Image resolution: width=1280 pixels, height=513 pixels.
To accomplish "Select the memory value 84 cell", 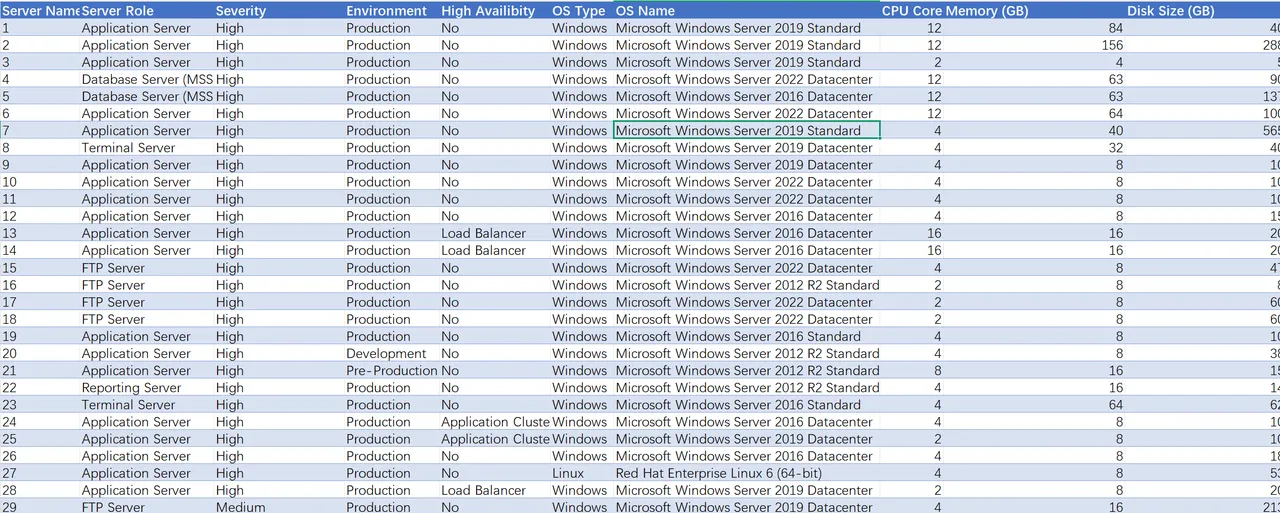I will tap(1035, 28).
